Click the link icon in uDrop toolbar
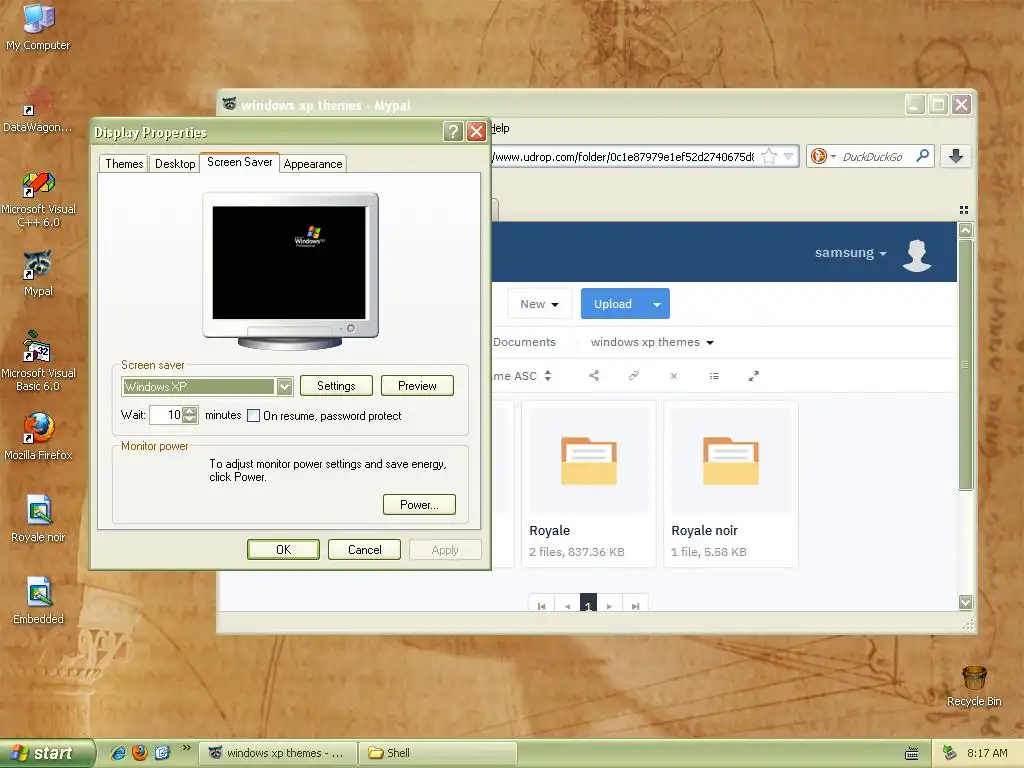Image resolution: width=1024 pixels, height=768 pixels. (x=633, y=376)
